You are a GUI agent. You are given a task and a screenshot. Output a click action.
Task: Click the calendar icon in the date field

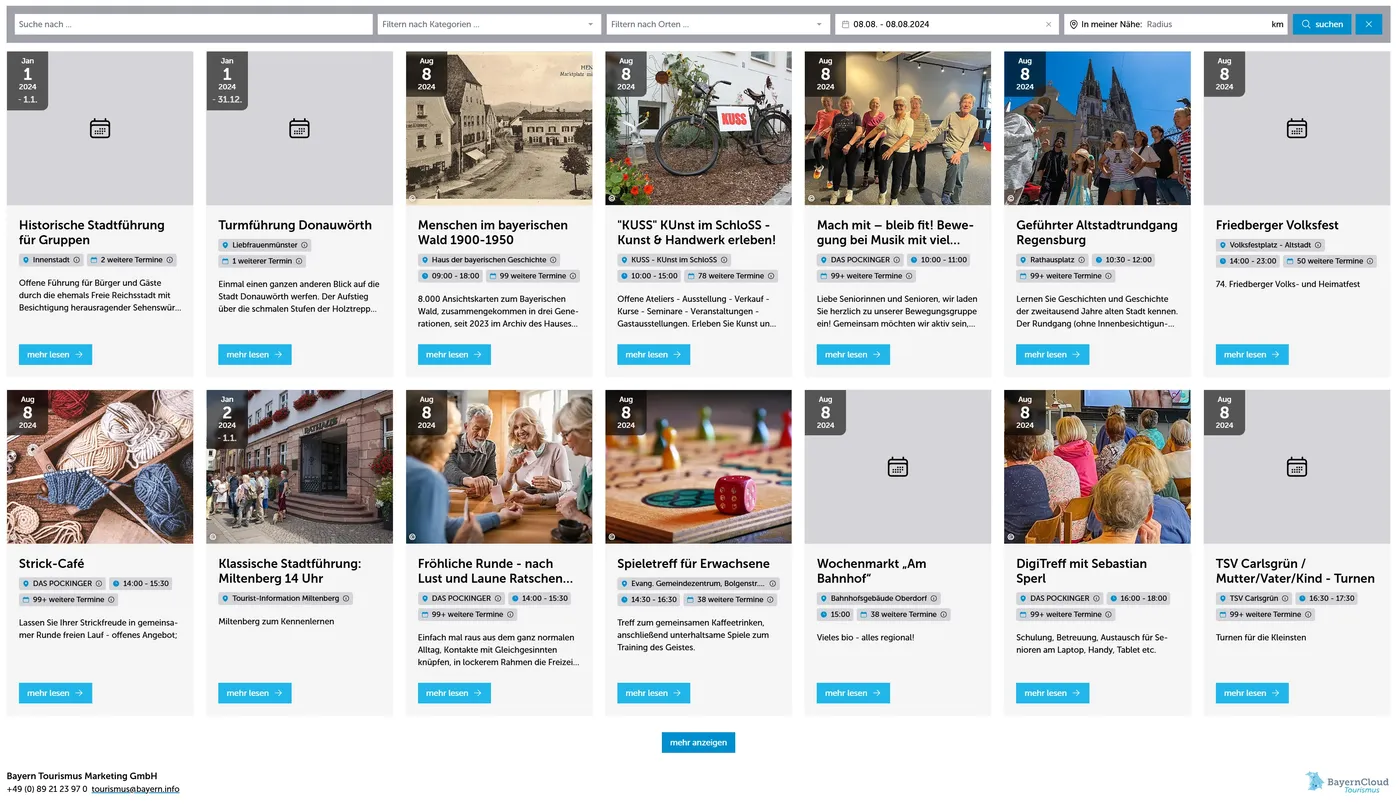coord(845,24)
